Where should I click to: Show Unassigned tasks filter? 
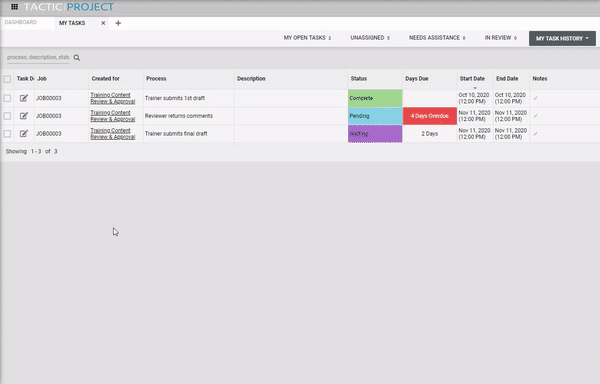pyautogui.click(x=370, y=37)
